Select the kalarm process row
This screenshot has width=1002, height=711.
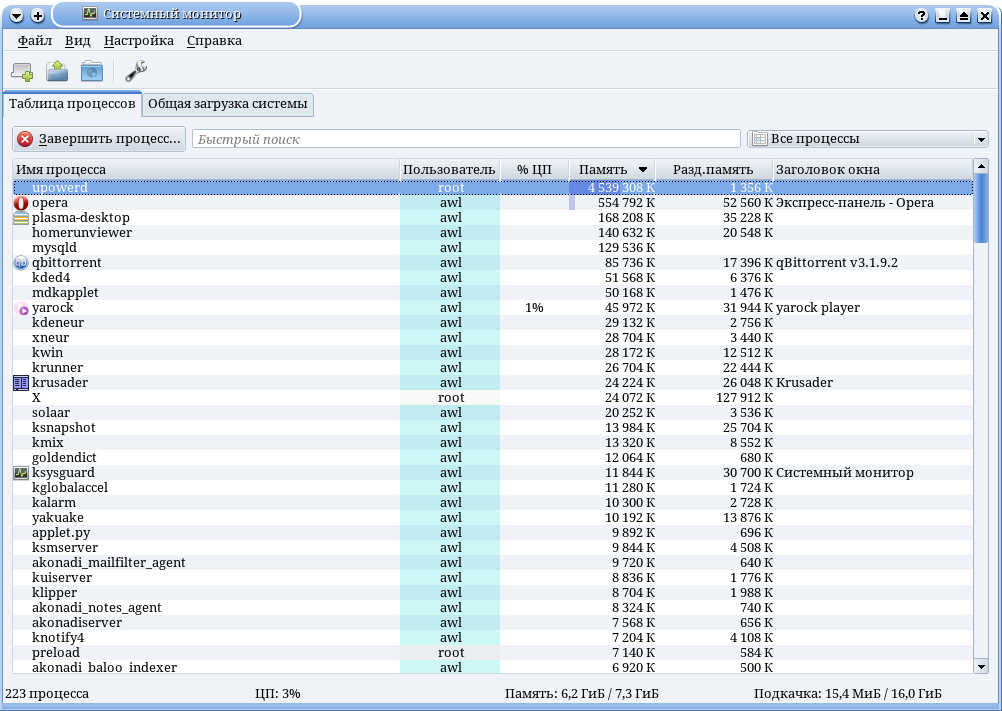coord(493,503)
